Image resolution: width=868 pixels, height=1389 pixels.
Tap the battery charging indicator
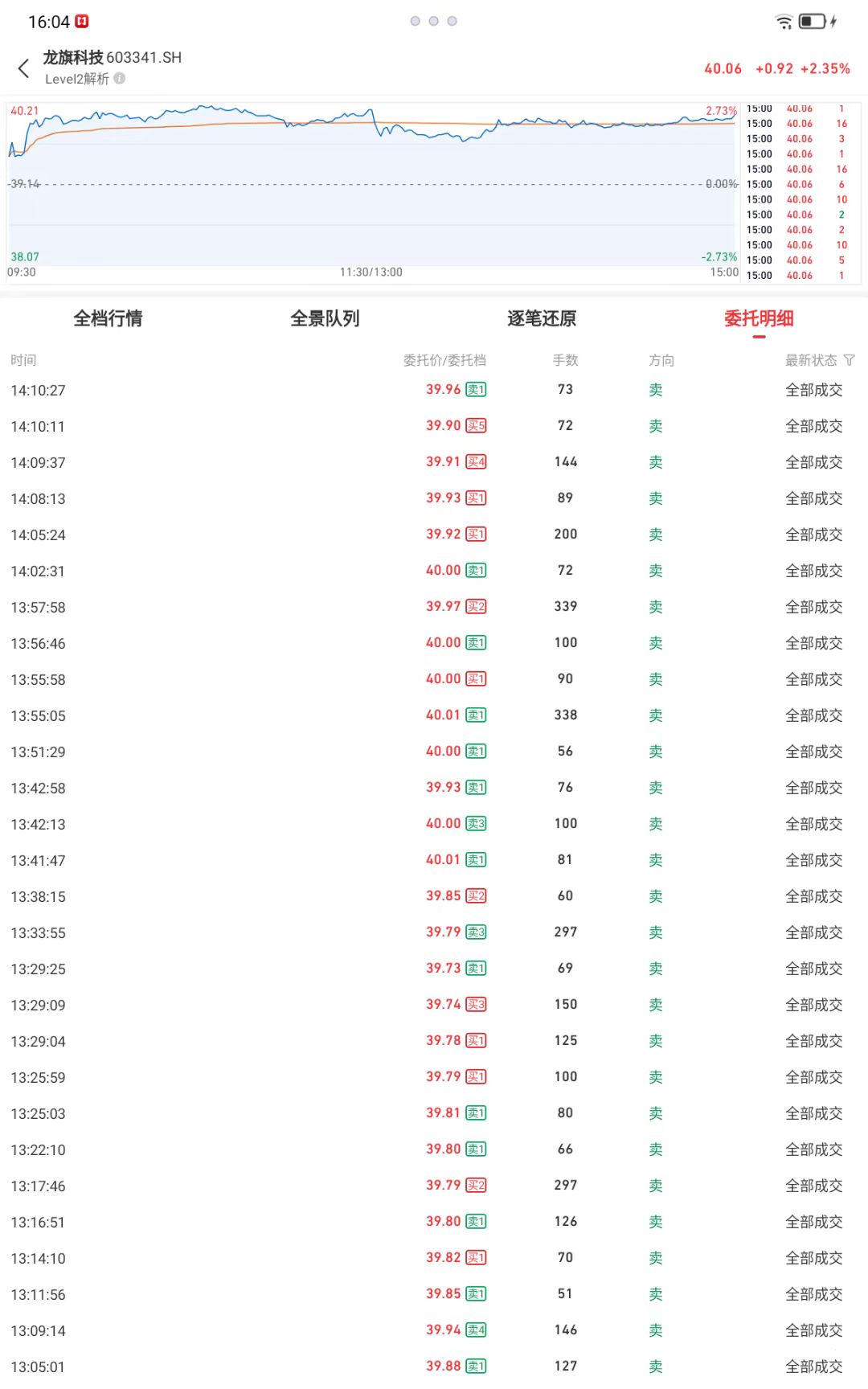[x=818, y=22]
